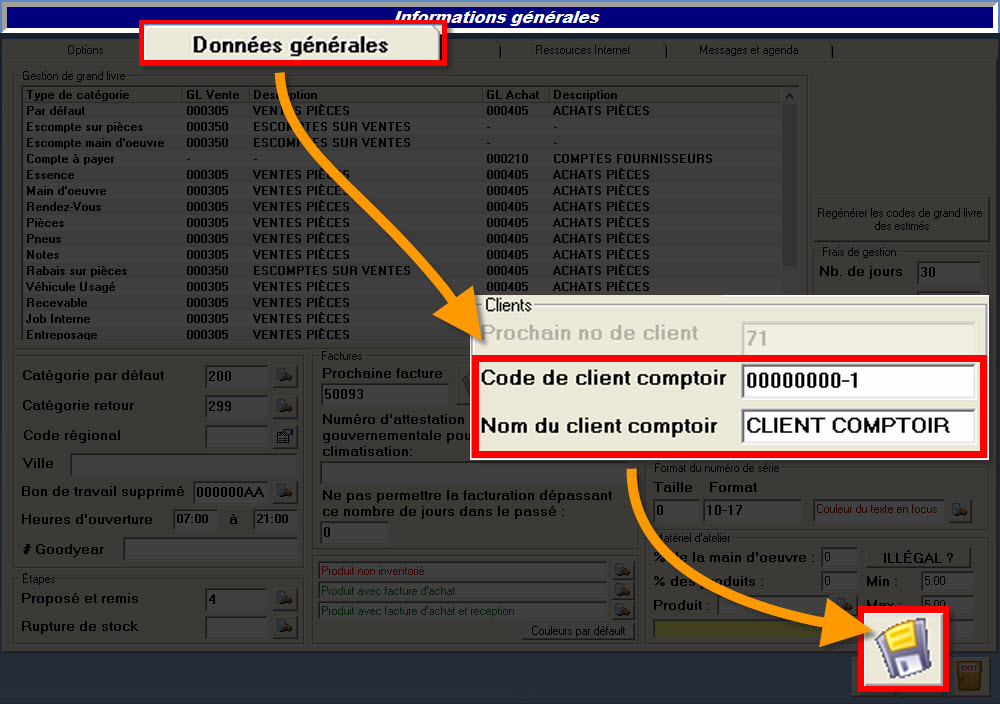Open lookup beside Catégorie retour
The height and width of the screenshot is (704, 1000).
(x=284, y=406)
